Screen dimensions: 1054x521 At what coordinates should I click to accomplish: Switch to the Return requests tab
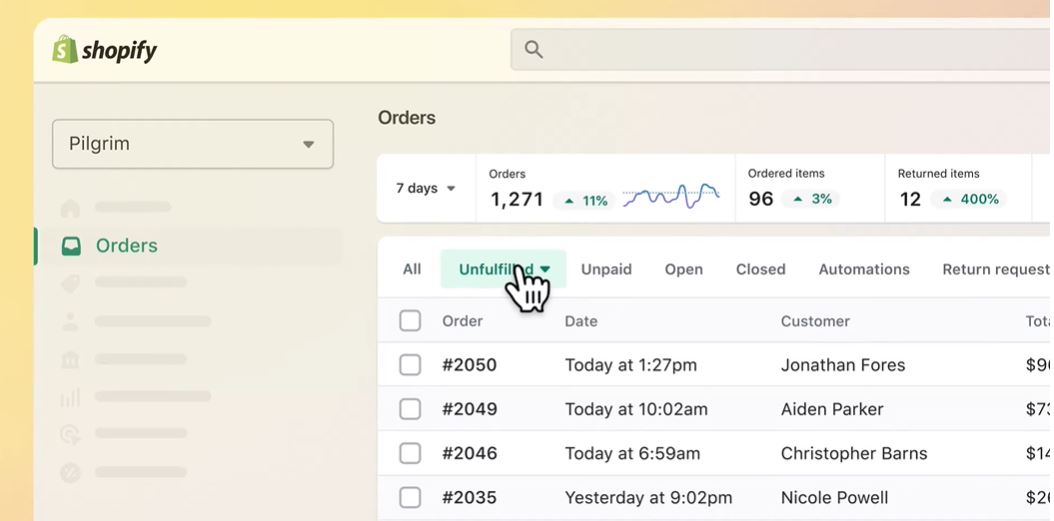click(x=998, y=270)
